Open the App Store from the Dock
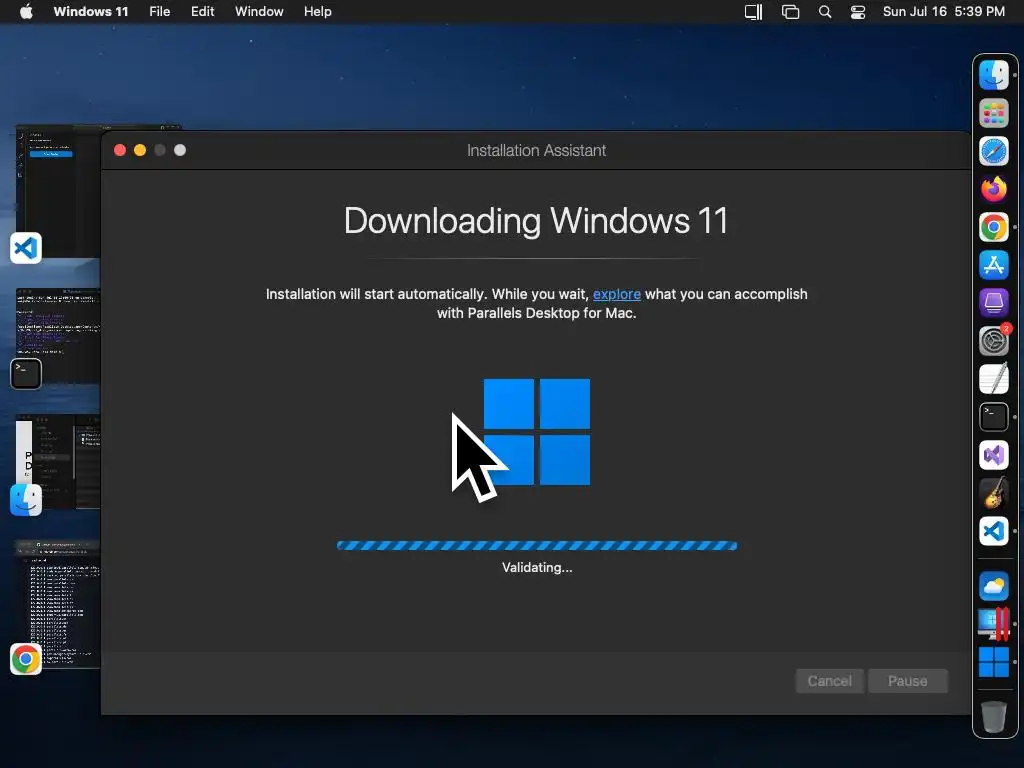This screenshot has width=1024, height=768. click(x=993, y=265)
